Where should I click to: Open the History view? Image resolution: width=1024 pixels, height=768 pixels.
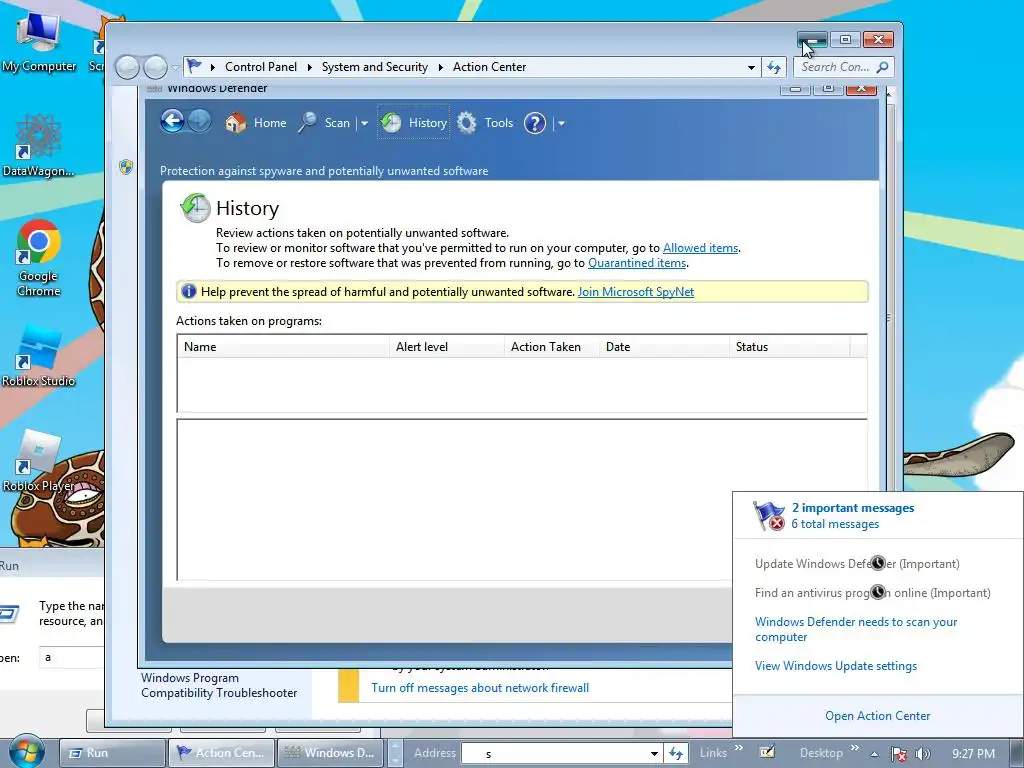pos(413,123)
